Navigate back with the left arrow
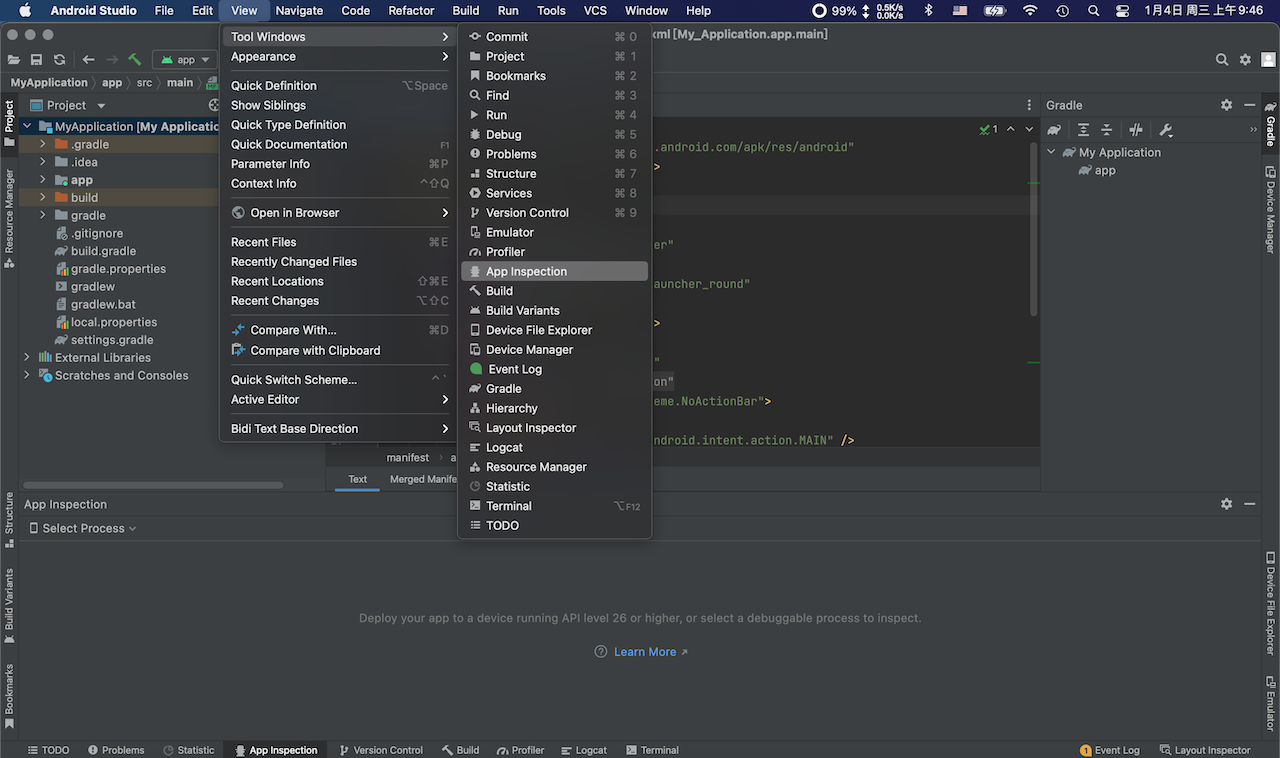The width and height of the screenshot is (1280, 758). click(x=89, y=60)
